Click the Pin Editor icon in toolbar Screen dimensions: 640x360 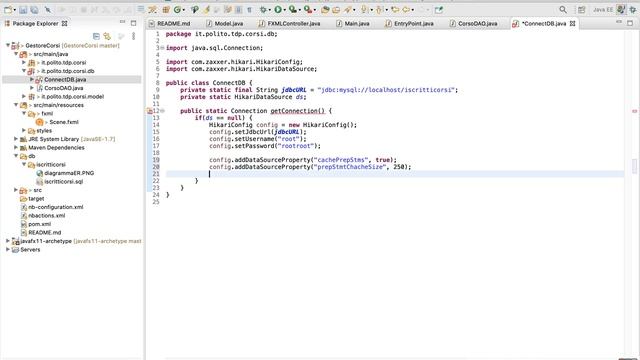coord(439,10)
